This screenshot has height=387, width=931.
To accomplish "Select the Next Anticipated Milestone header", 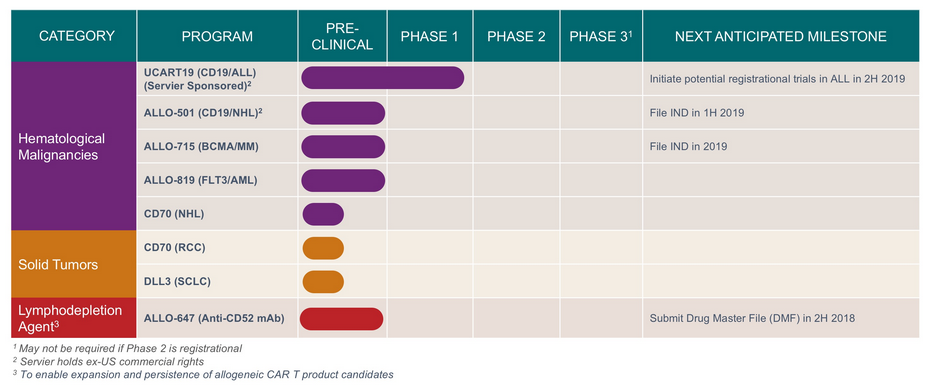I will click(781, 36).
